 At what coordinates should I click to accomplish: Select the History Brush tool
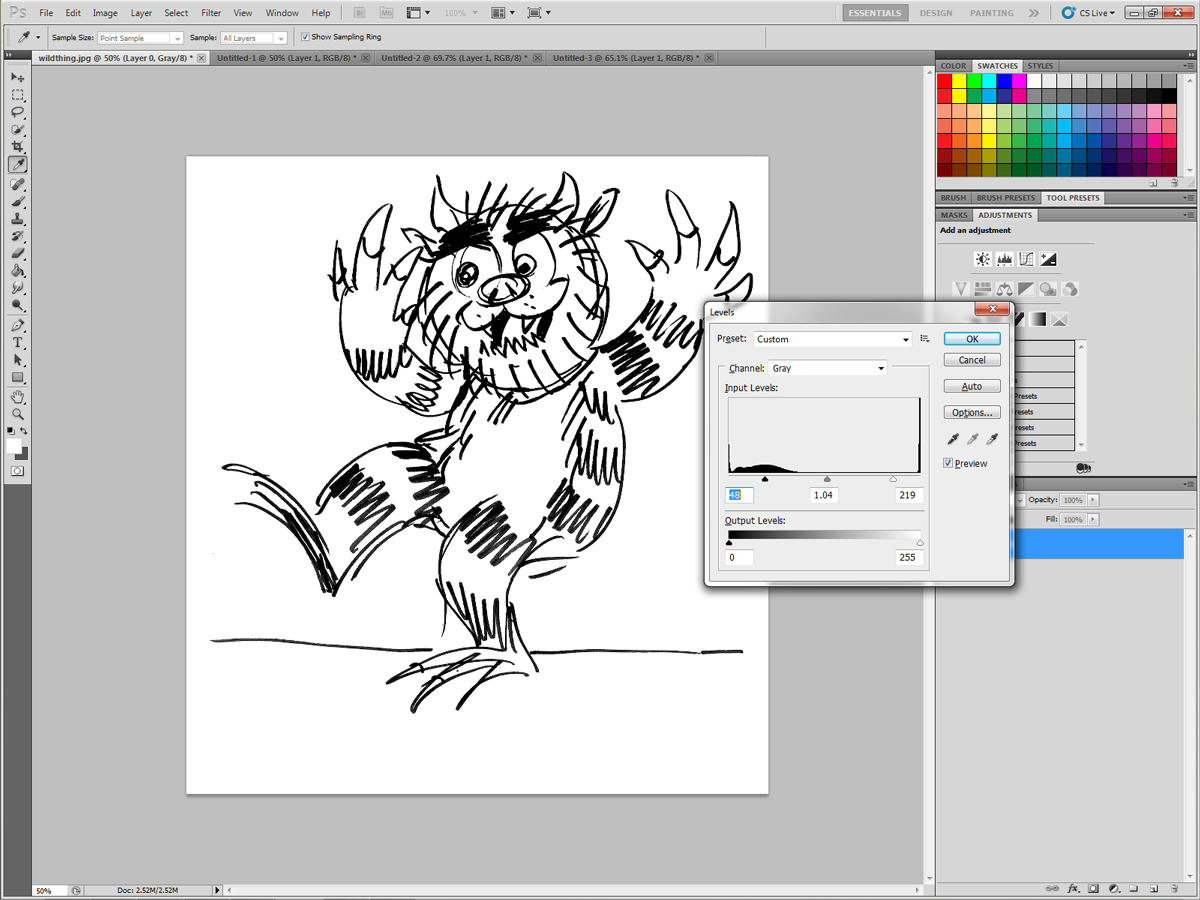coord(18,236)
